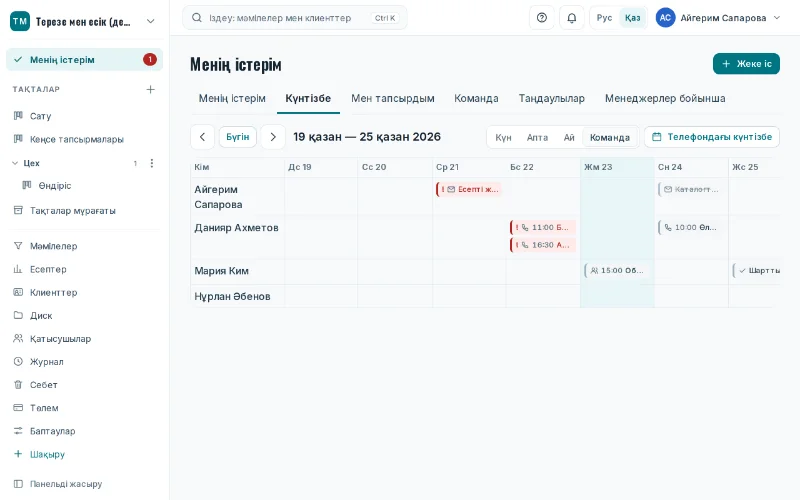Viewport: 800px width, 500px height.
Task: Open the Менеджерлер бойынша tab
Action: pyautogui.click(x=665, y=98)
